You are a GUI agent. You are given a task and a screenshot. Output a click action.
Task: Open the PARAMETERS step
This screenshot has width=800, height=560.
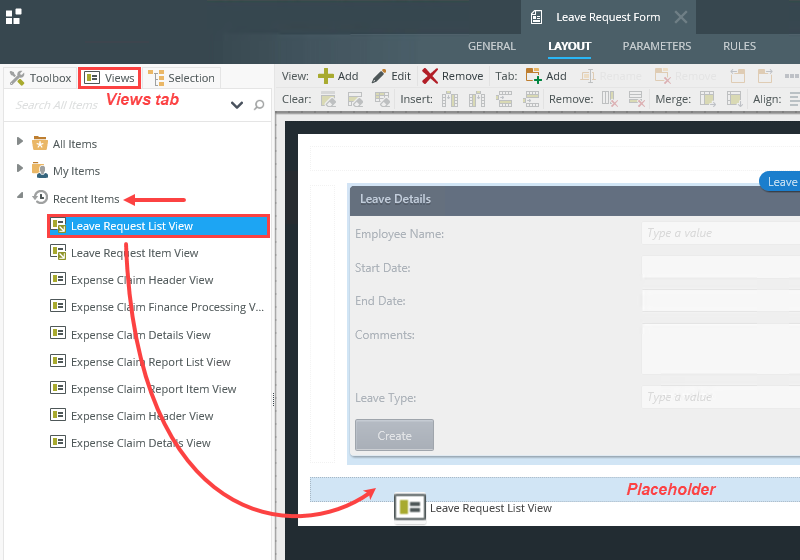(x=657, y=46)
